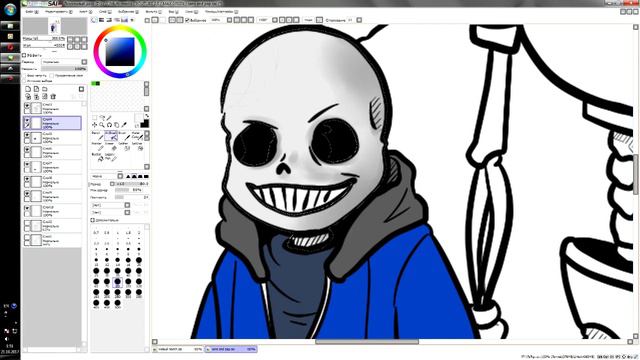Toggle preserve opacity checkbox

tap(24, 76)
